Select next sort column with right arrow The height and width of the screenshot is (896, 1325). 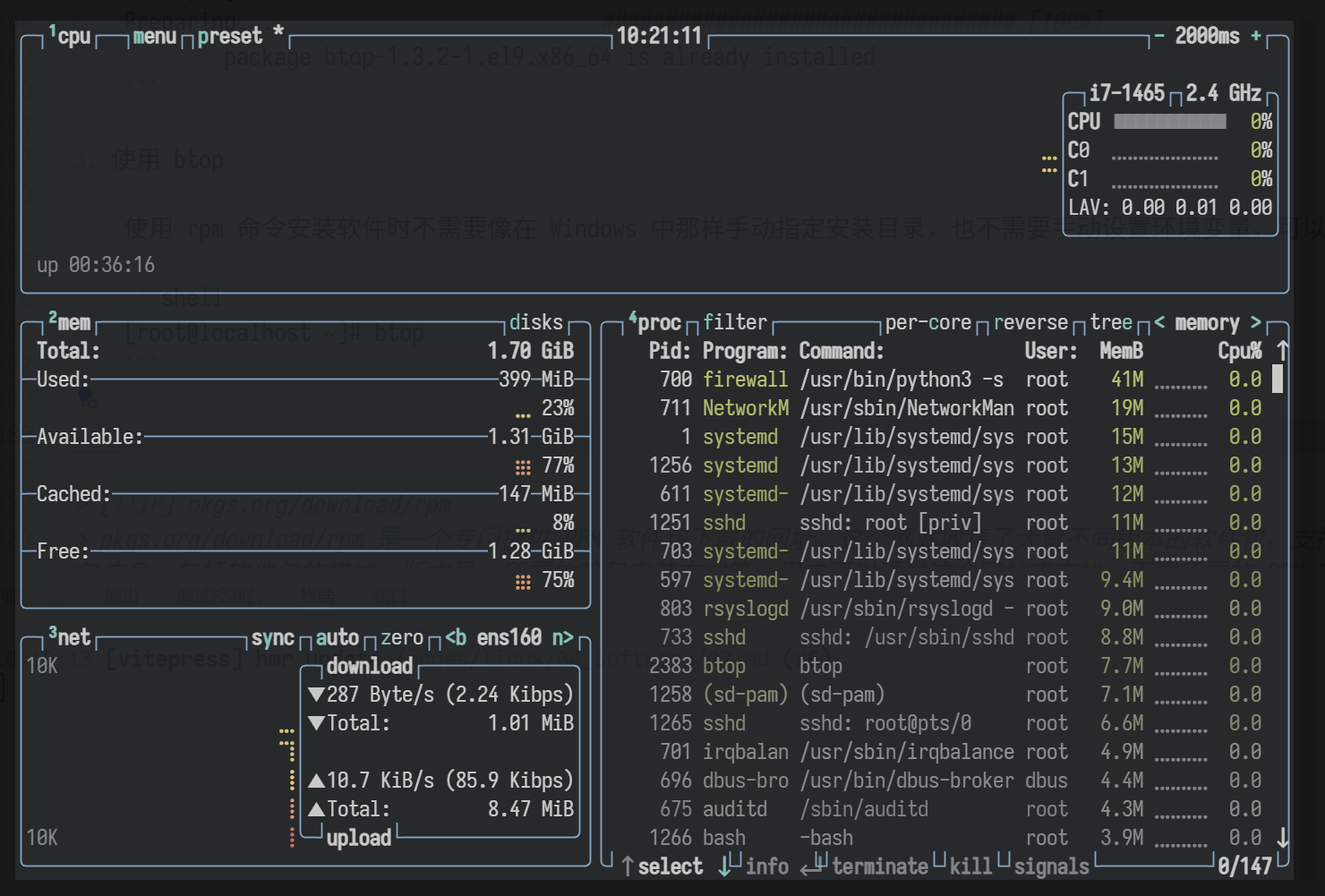(x=1255, y=322)
